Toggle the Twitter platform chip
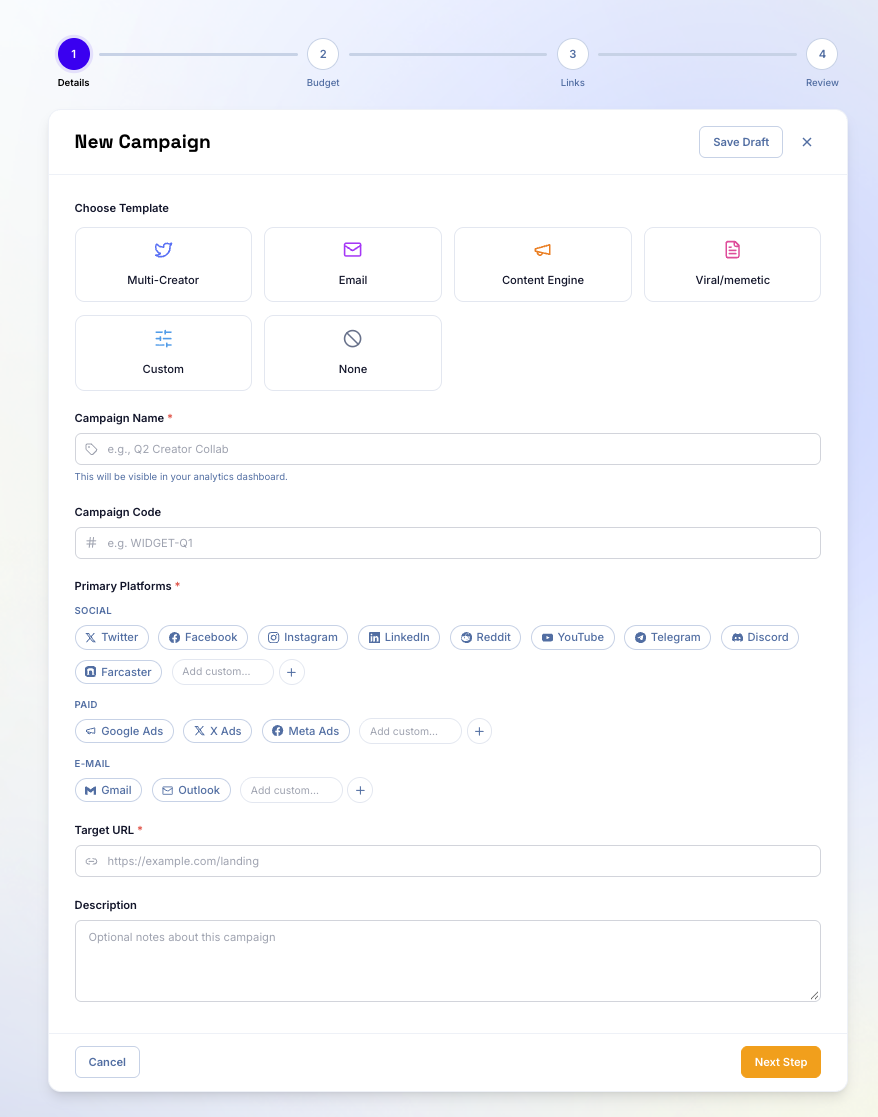Image resolution: width=878 pixels, height=1117 pixels. (112, 637)
